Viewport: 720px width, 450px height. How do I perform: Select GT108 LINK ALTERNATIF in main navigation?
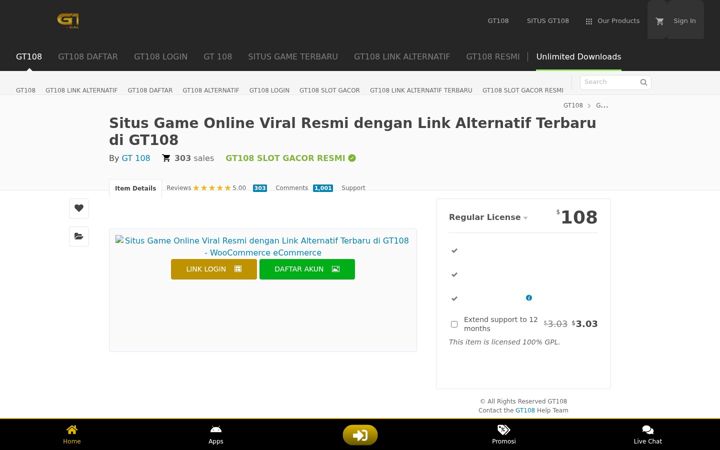click(x=402, y=57)
